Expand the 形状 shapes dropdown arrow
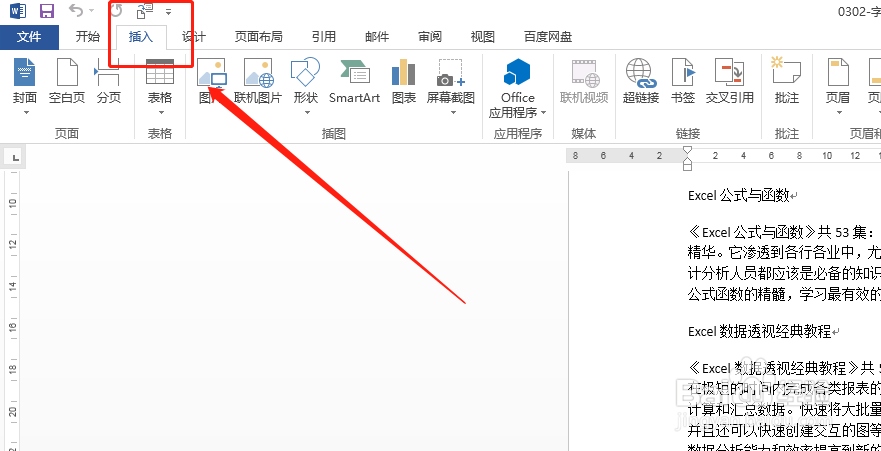 [307, 113]
